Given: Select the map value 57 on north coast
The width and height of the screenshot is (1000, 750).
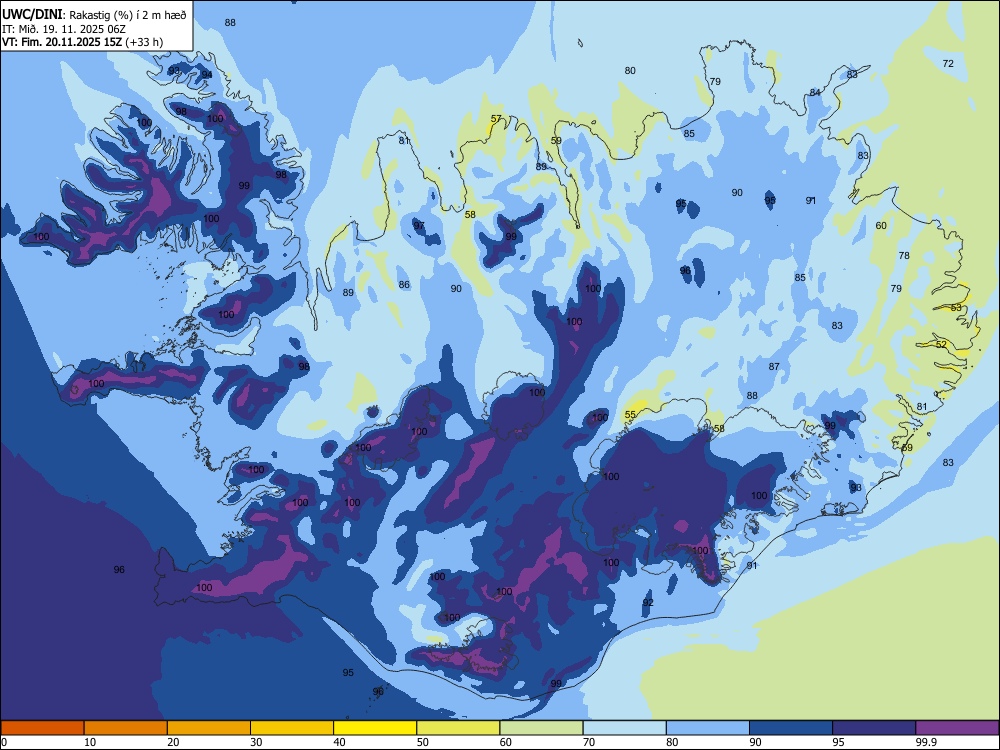Looking at the screenshot, I should [496, 119].
